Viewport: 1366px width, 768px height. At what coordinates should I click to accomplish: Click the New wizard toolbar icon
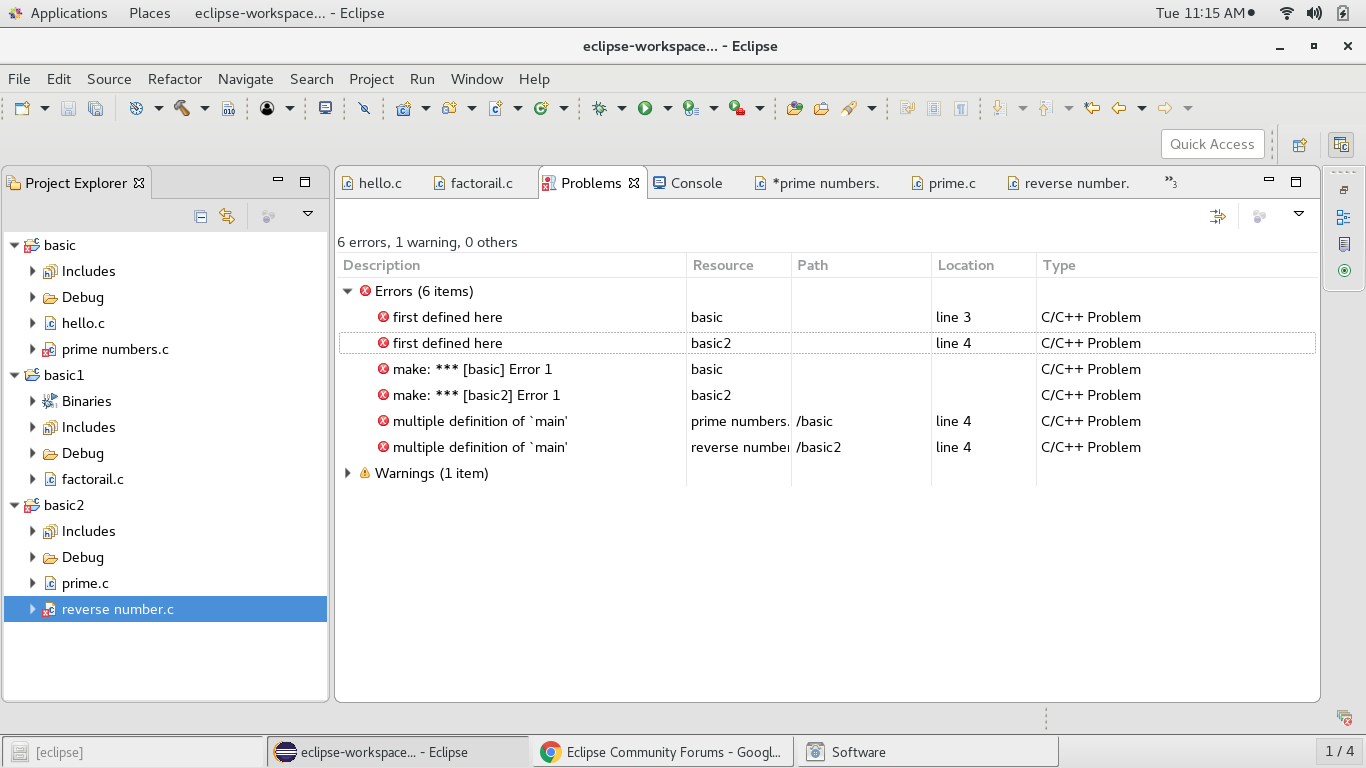click(22, 108)
